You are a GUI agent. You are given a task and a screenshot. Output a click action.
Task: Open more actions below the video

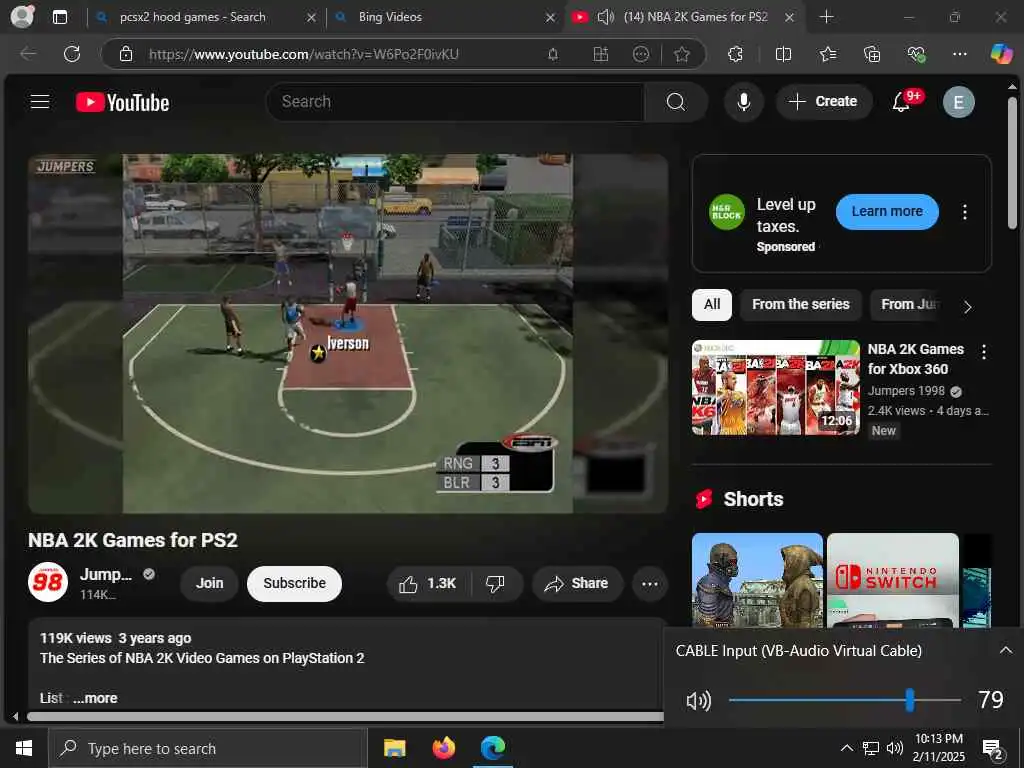pyautogui.click(x=650, y=584)
